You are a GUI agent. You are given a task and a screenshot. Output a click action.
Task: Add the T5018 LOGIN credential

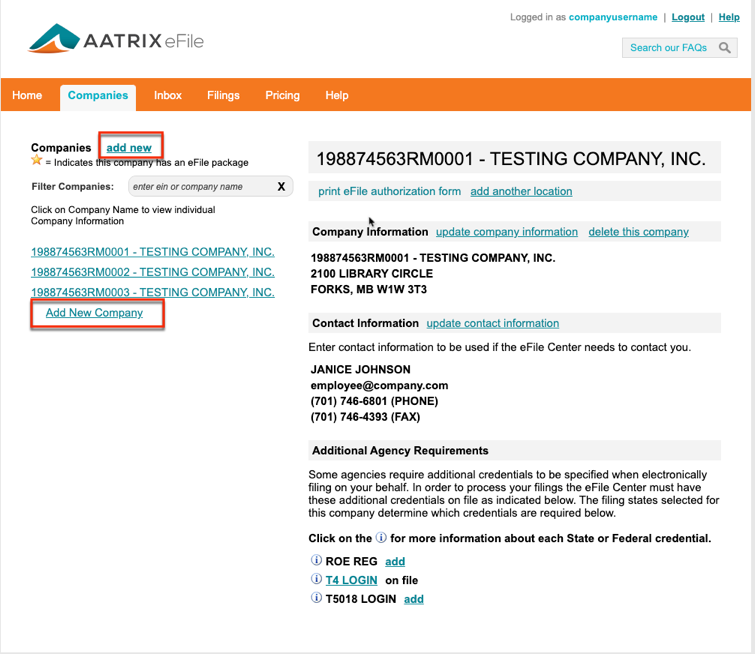coord(413,599)
